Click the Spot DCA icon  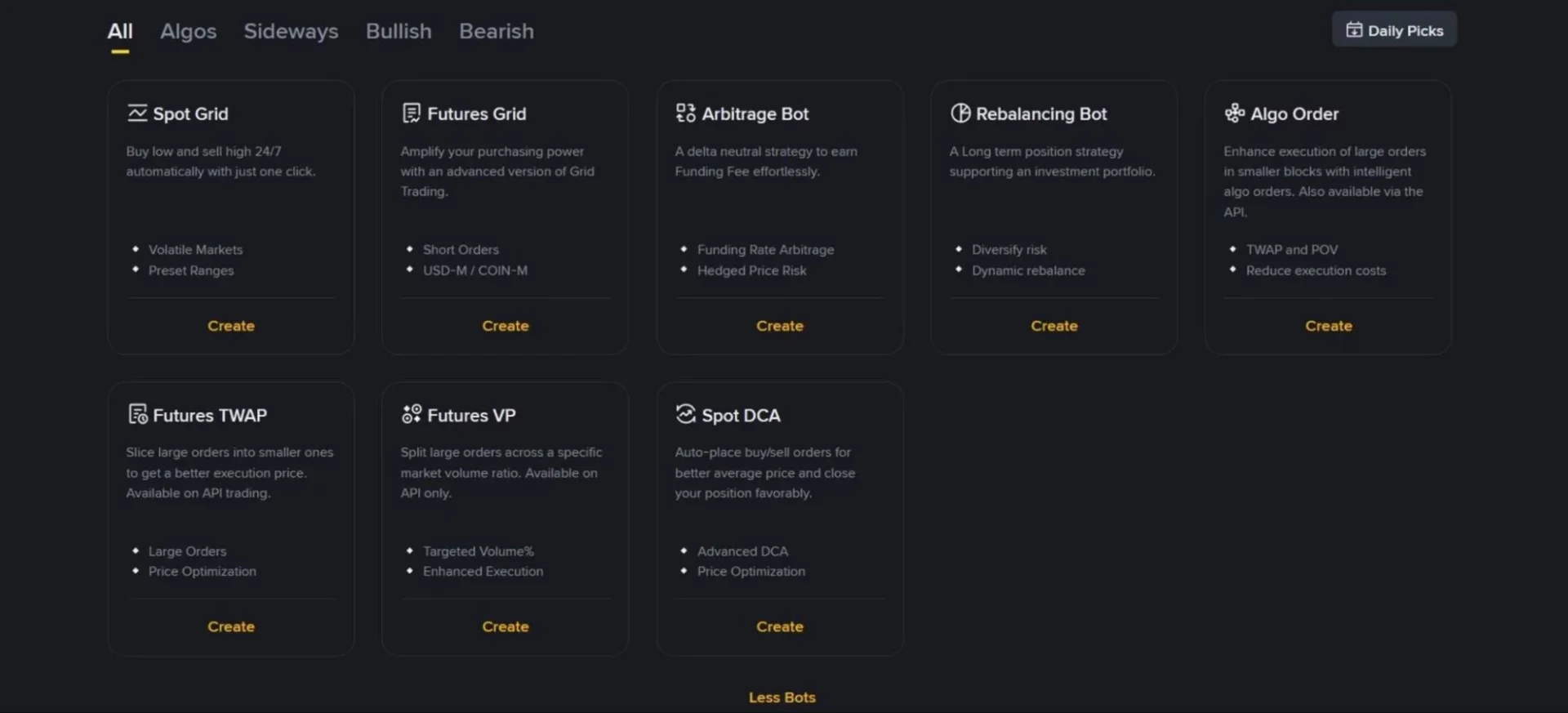click(x=686, y=414)
